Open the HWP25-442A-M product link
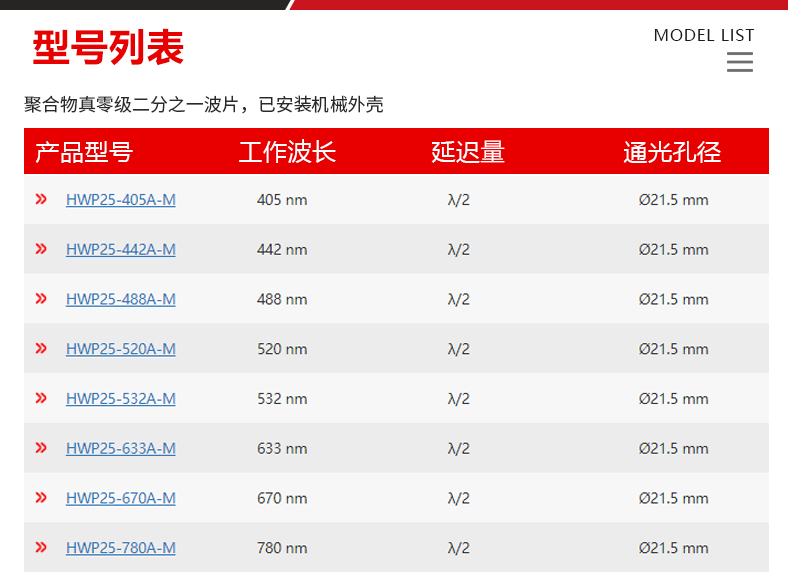The height and width of the screenshot is (572, 790). point(121,249)
